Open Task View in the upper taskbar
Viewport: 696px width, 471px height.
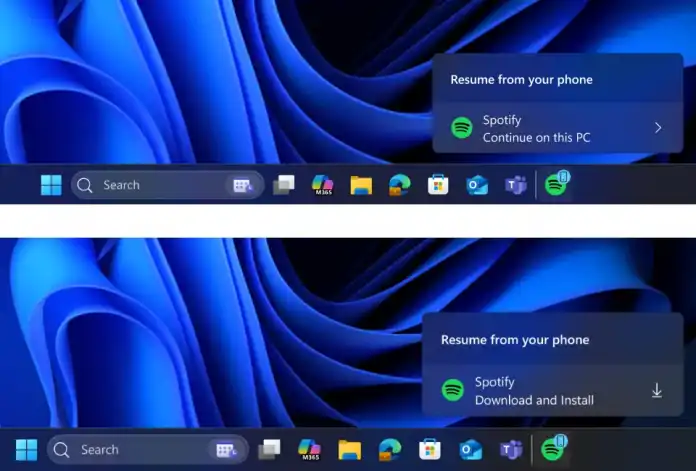(284, 185)
